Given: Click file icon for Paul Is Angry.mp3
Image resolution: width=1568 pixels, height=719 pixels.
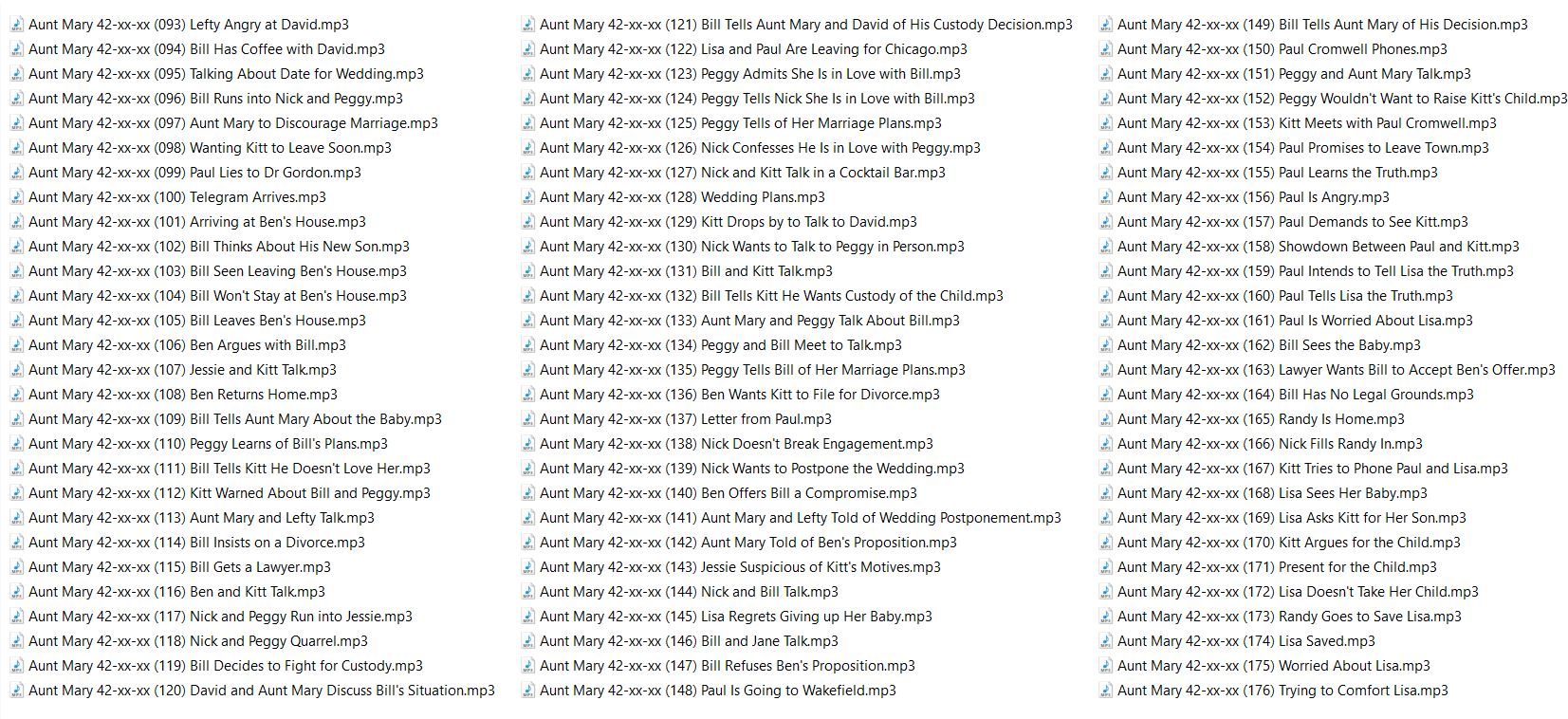Looking at the screenshot, I should click(1106, 197).
